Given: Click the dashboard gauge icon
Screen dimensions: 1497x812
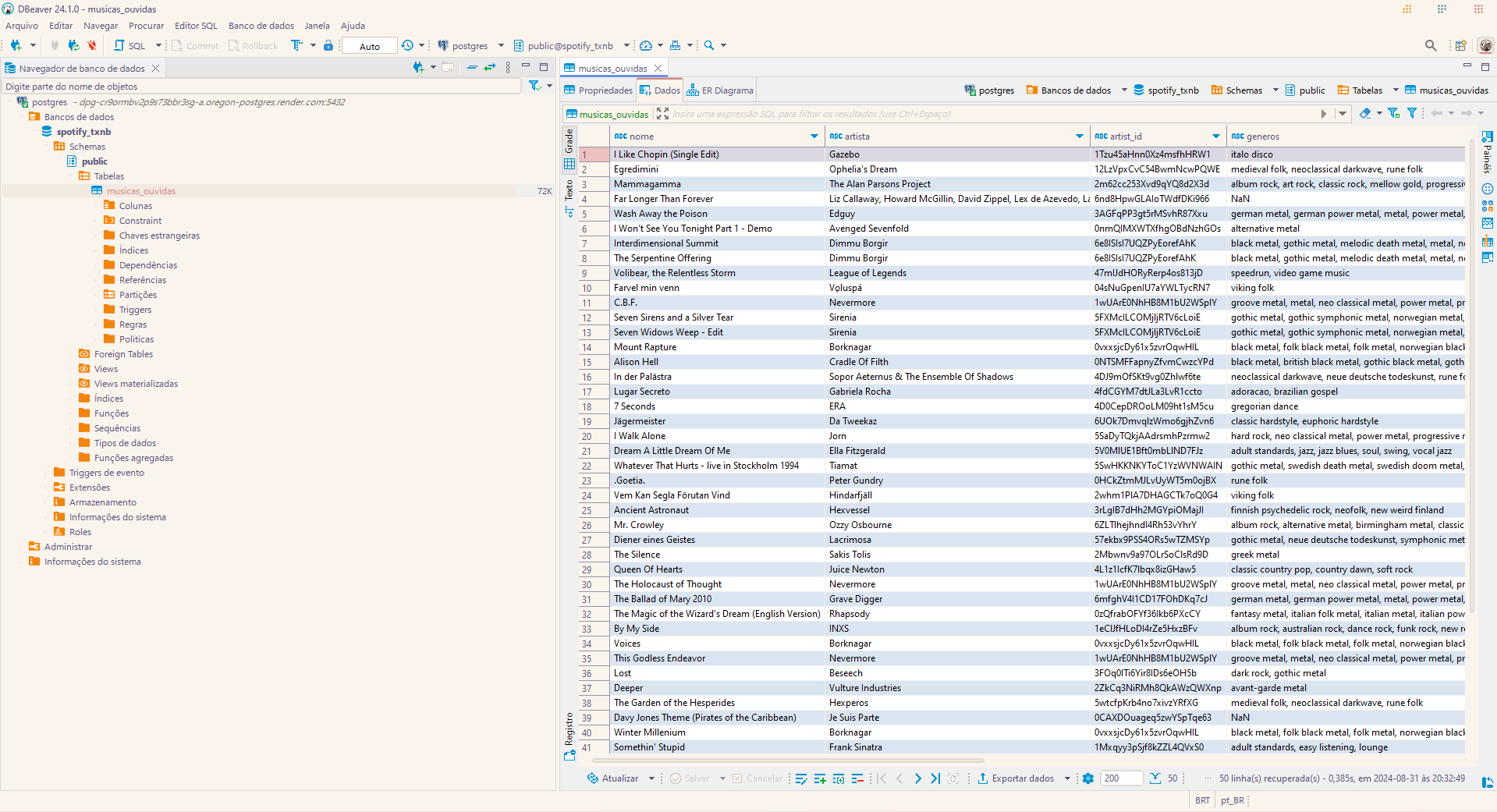Looking at the screenshot, I should (x=646, y=45).
